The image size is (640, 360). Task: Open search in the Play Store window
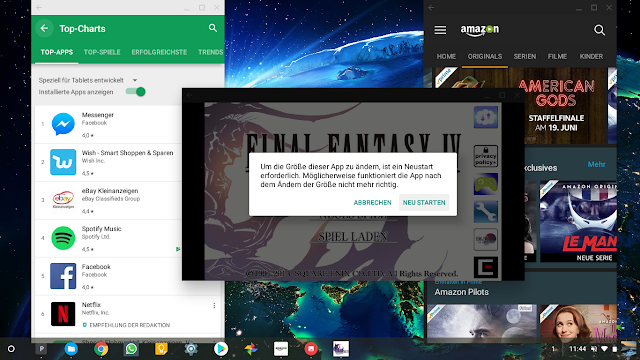coord(213,28)
